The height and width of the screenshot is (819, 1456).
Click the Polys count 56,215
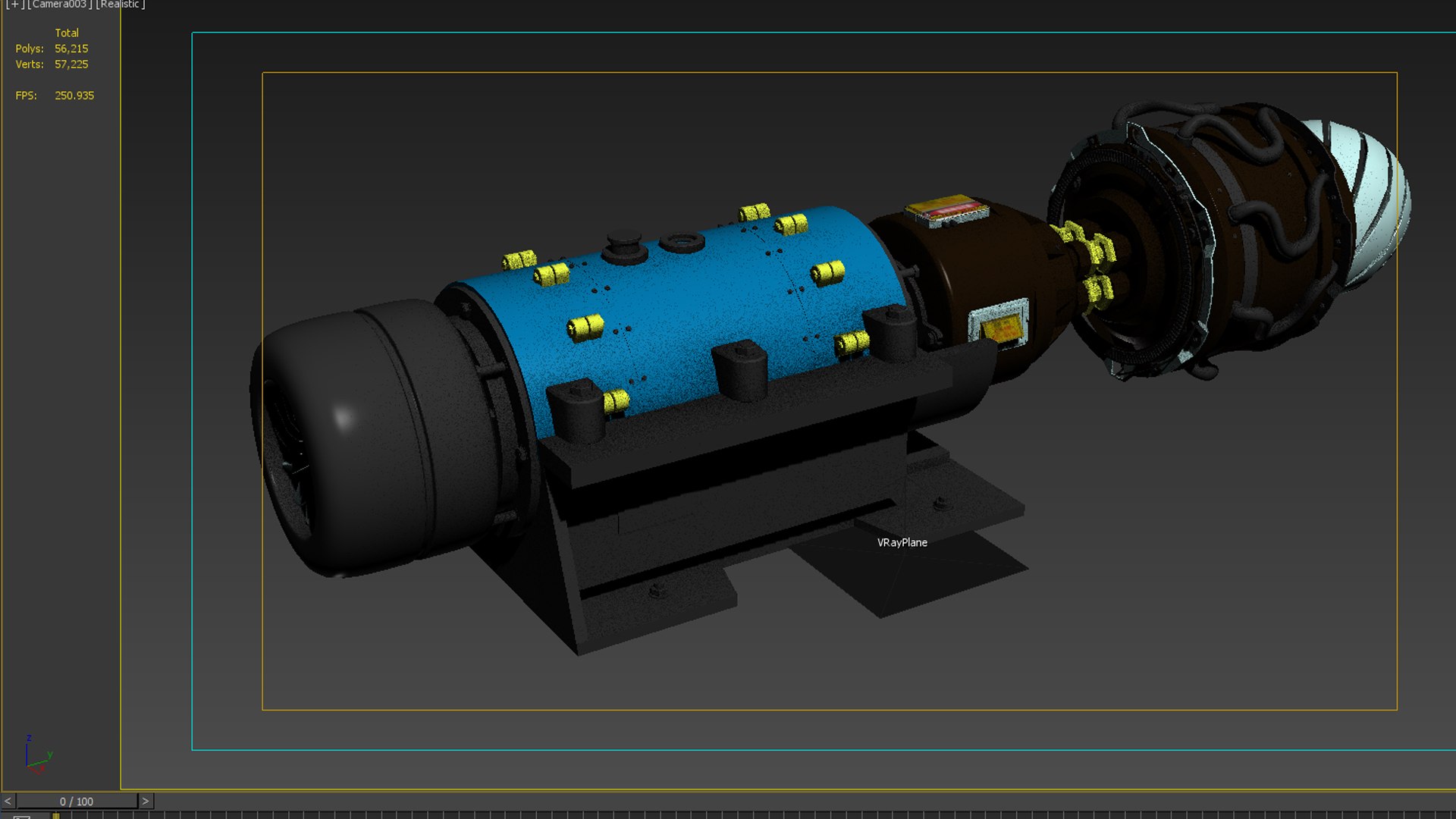[x=71, y=49]
